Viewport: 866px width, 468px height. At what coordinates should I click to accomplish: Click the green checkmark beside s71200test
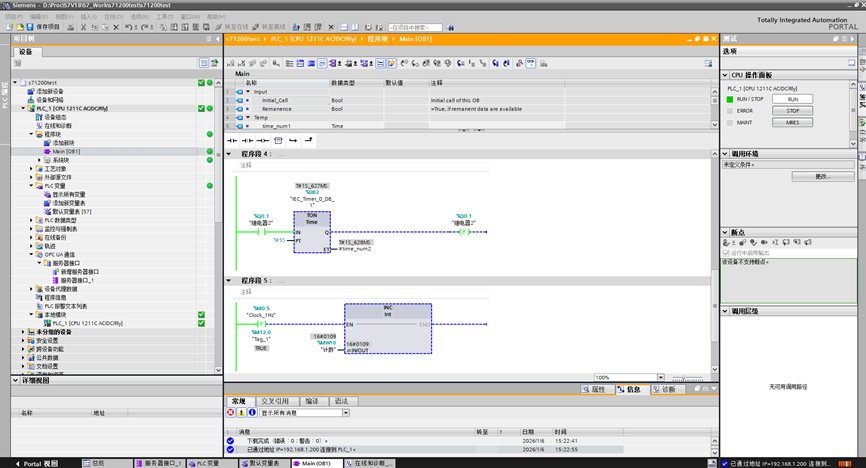[202, 83]
